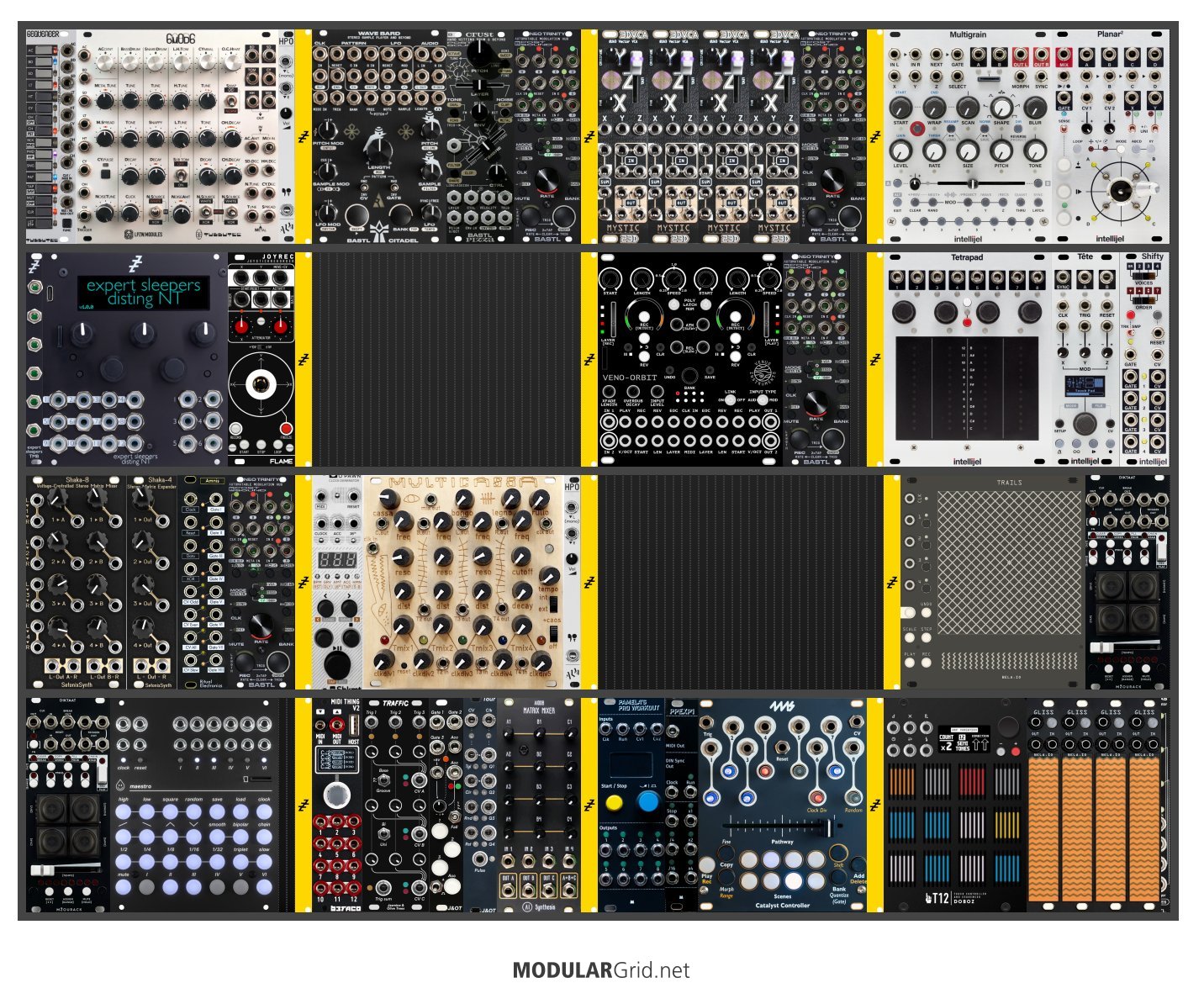Tap the high button on Maestro
Image resolution: width=1204 pixels, height=988 pixels.
click(124, 813)
